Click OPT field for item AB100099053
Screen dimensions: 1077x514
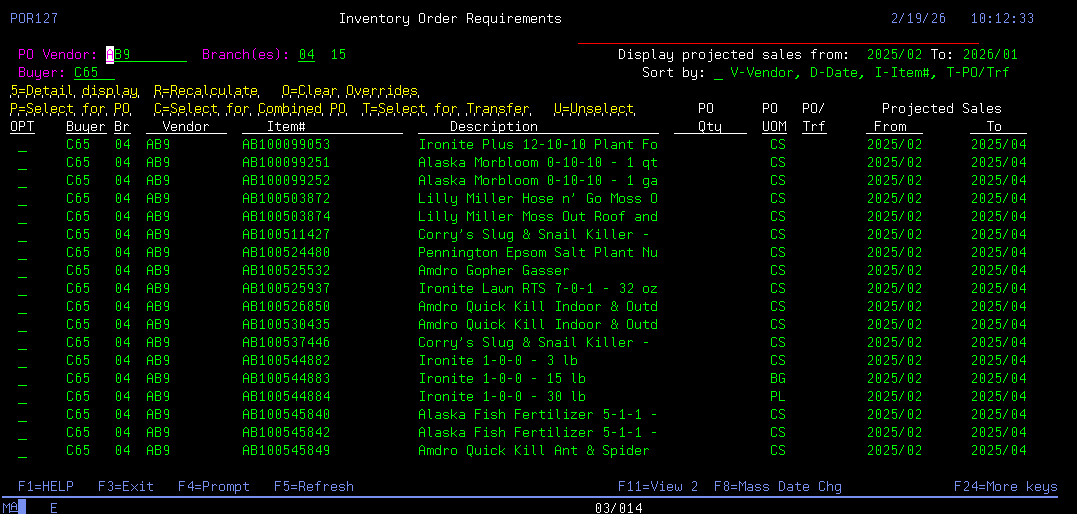coord(22,145)
